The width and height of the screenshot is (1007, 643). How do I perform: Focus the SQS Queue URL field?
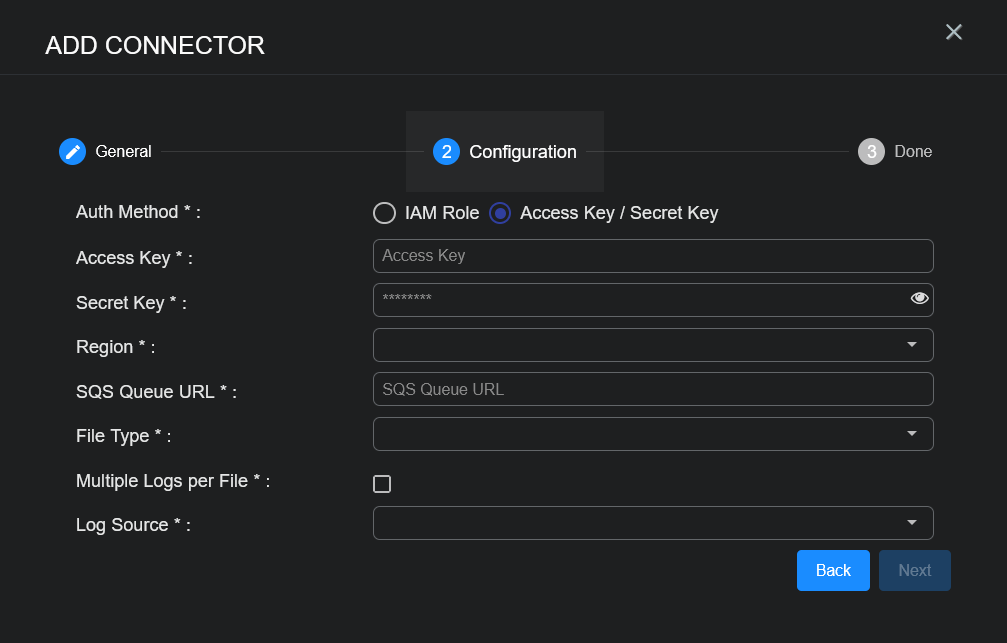(x=652, y=389)
